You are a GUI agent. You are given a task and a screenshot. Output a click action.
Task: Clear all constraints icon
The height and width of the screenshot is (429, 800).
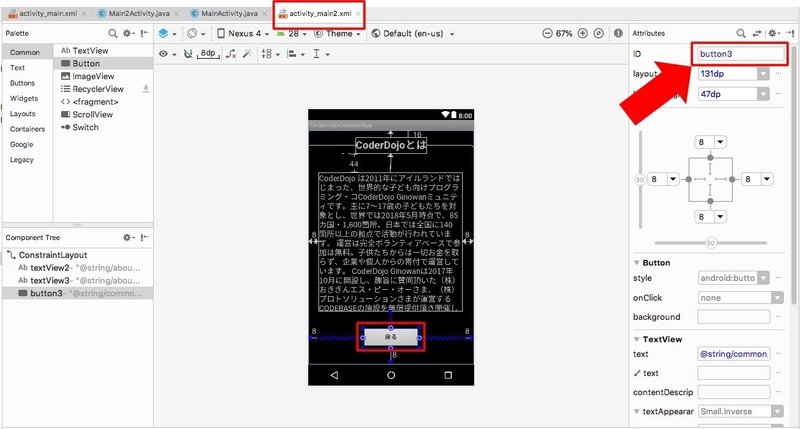pyautogui.click(x=231, y=54)
